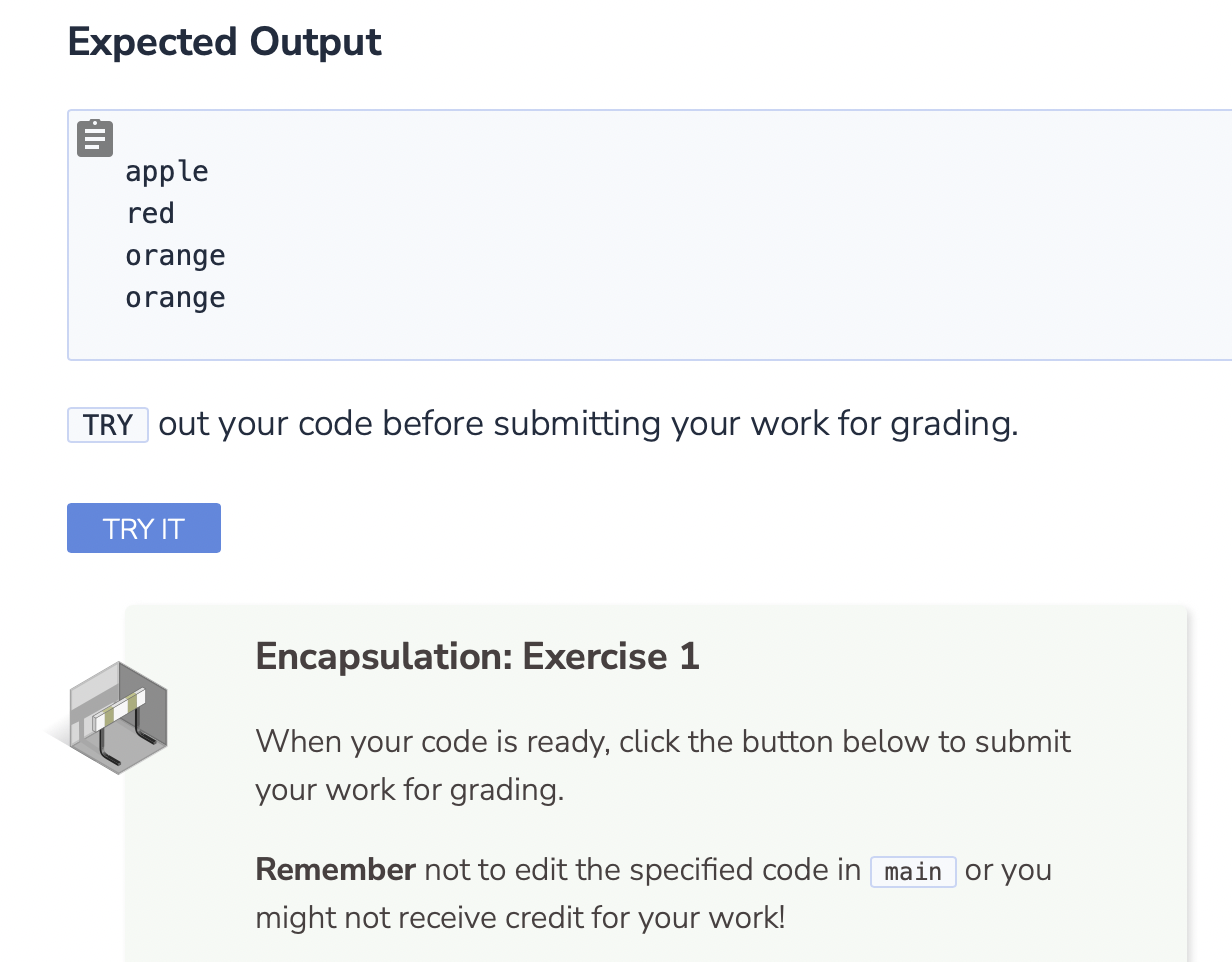Click the inline TRY keyboard badge
Screen dimensions: 1232x962
click(107, 424)
